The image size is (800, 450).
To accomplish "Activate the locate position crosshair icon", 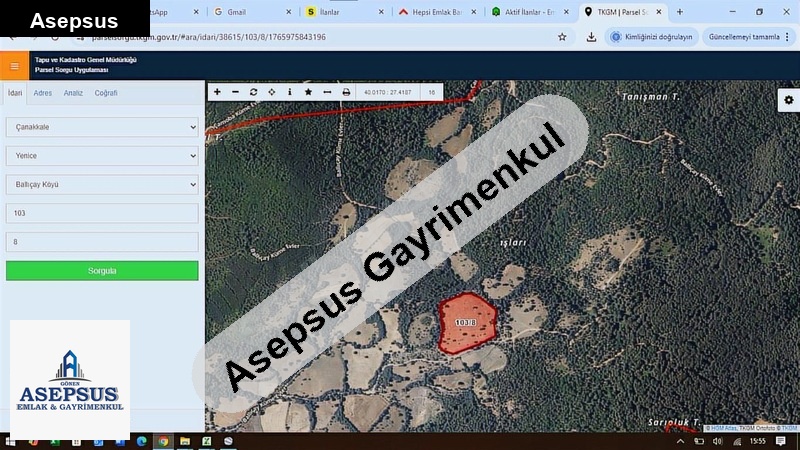I will [272, 92].
